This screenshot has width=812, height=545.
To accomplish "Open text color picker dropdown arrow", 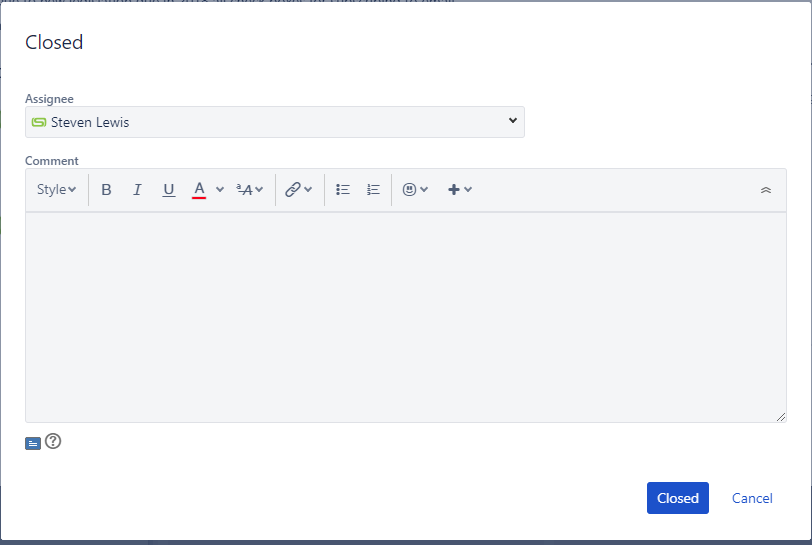I will [x=220, y=190].
